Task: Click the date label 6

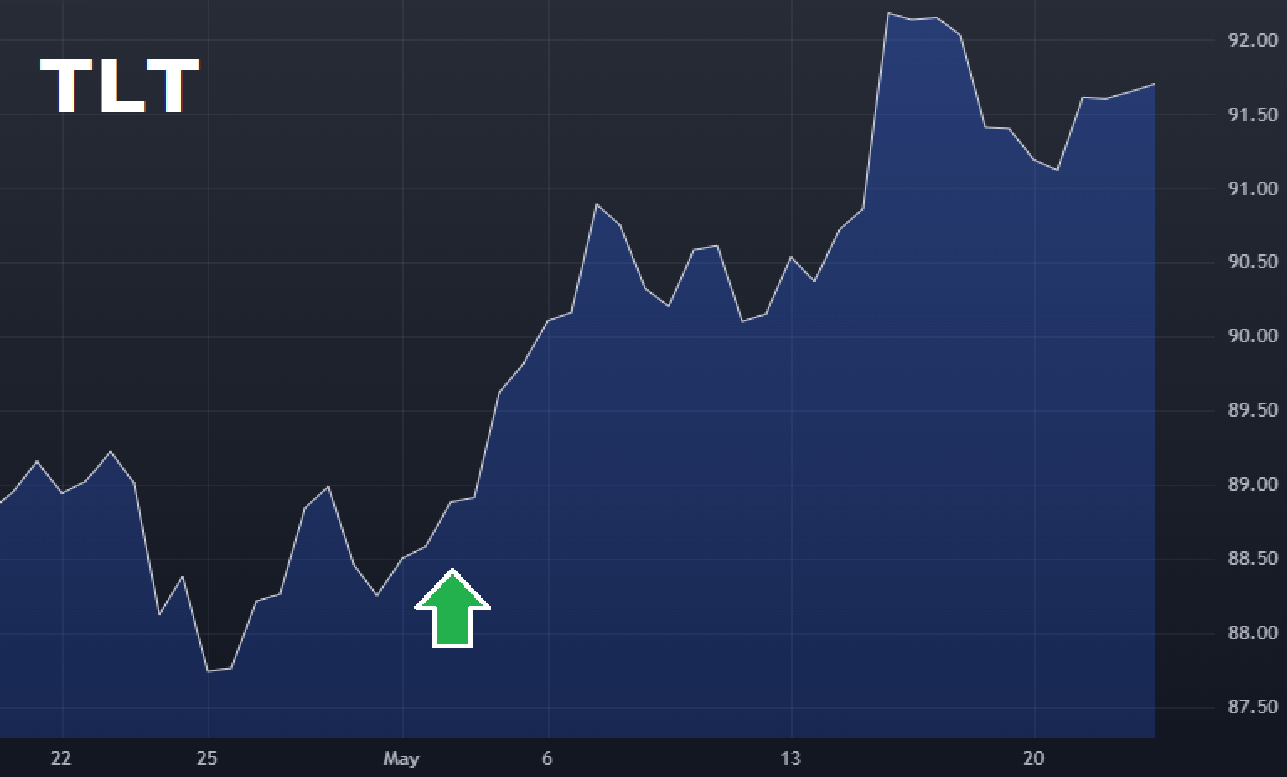Action: (x=547, y=759)
